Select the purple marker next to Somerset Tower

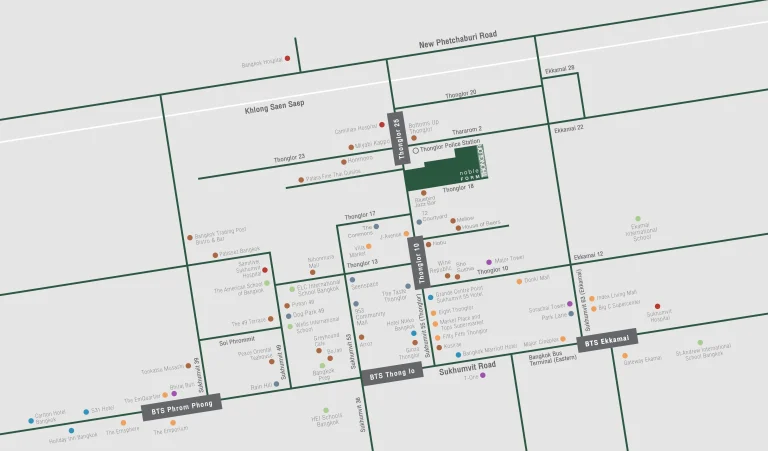(570, 304)
